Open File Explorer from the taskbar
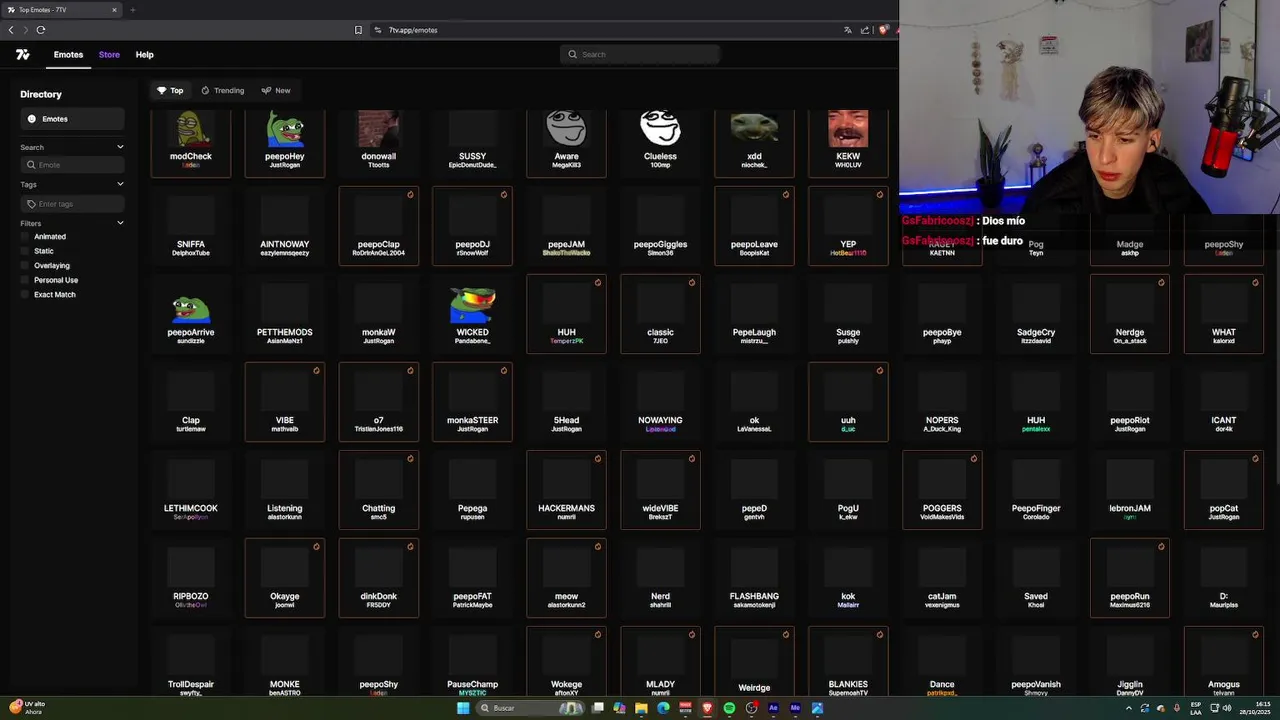The width and height of the screenshot is (1280, 720). (x=641, y=708)
